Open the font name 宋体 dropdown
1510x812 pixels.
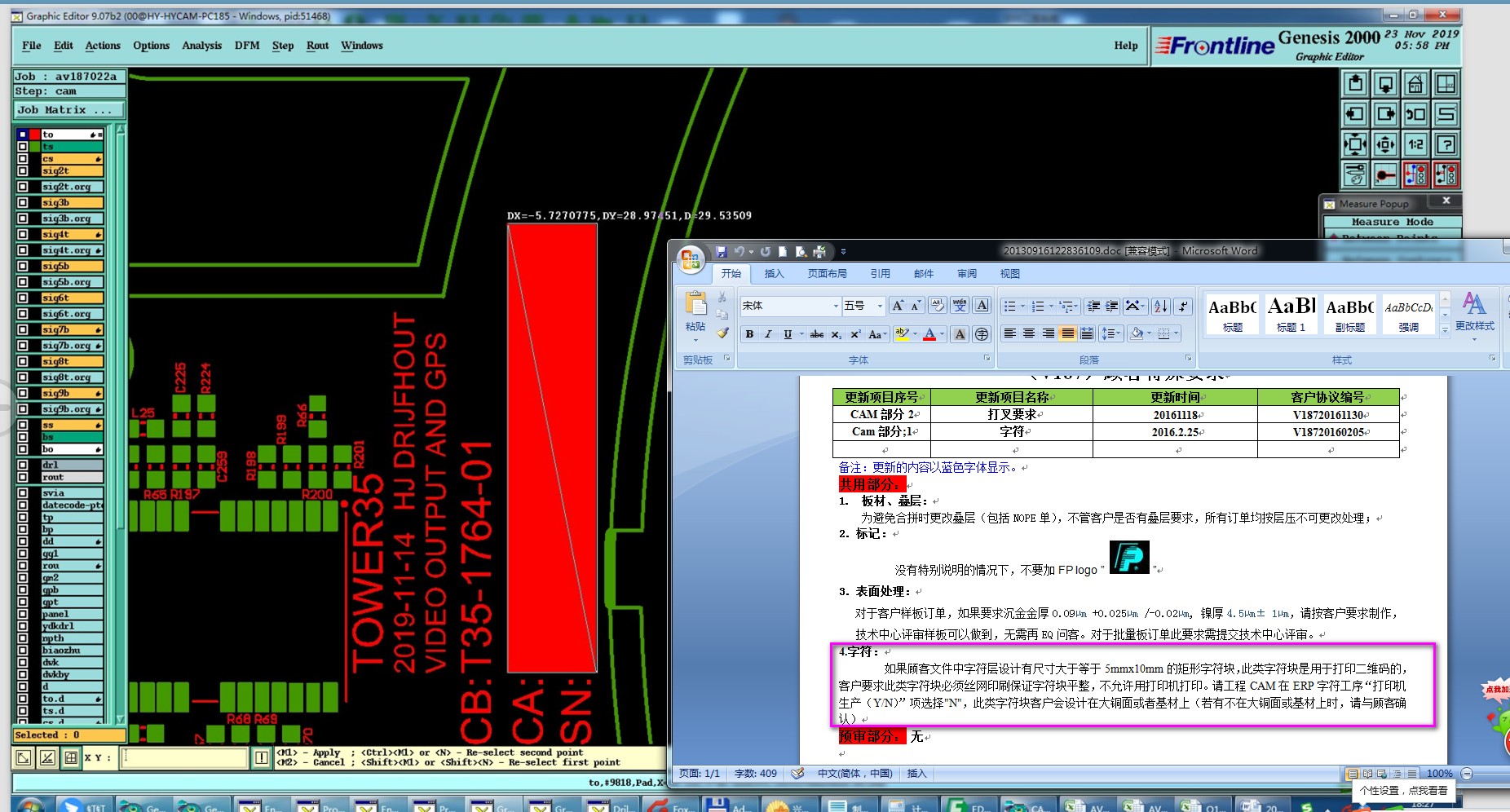point(836,306)
